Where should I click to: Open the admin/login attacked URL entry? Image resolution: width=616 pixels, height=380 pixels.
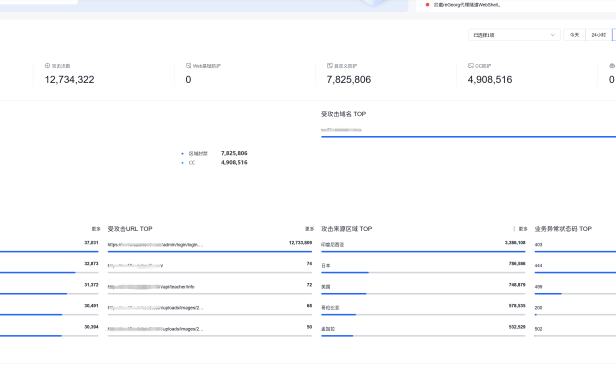pos(156,244)
